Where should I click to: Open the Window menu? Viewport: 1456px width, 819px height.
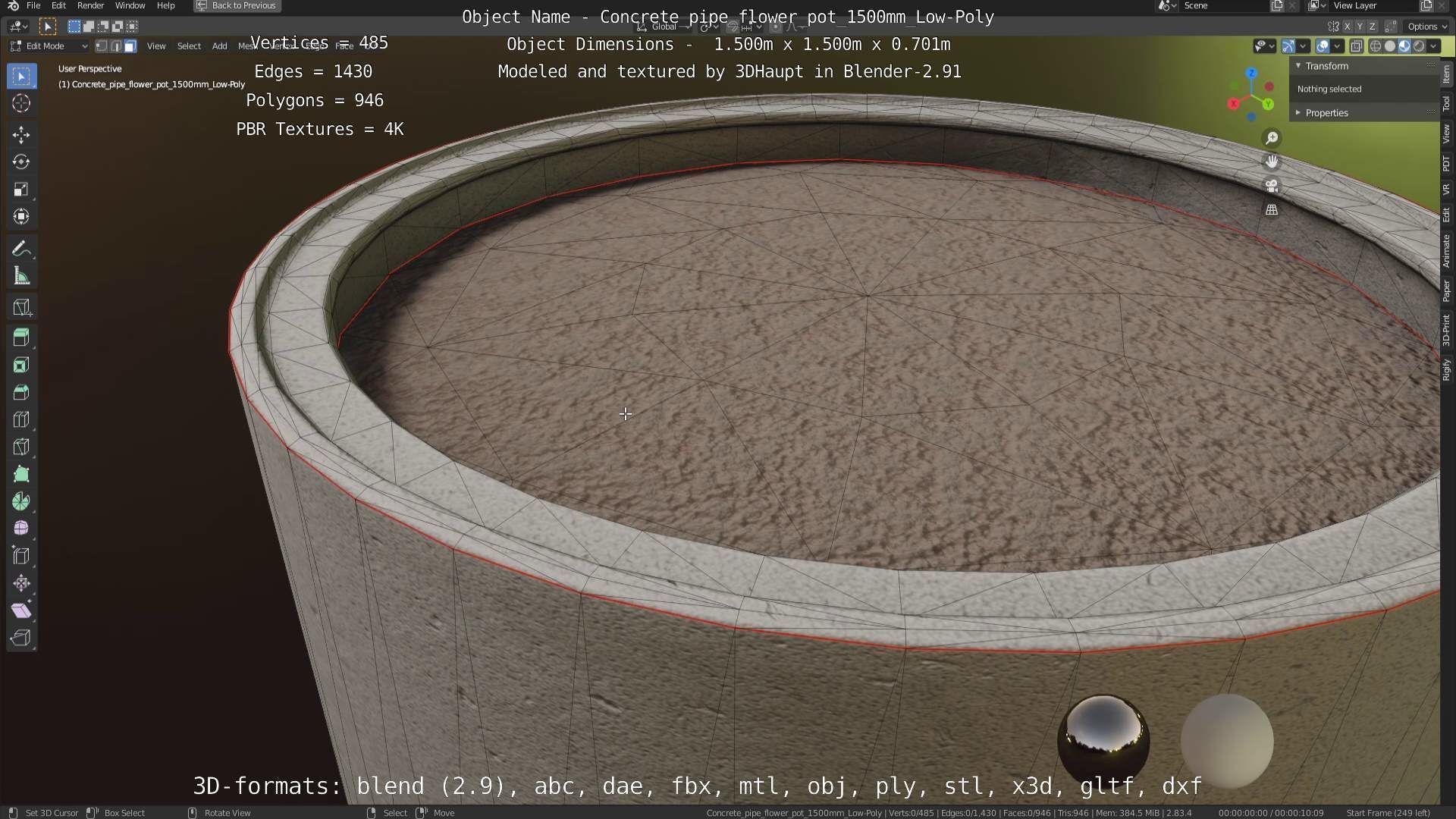(130, 5)
